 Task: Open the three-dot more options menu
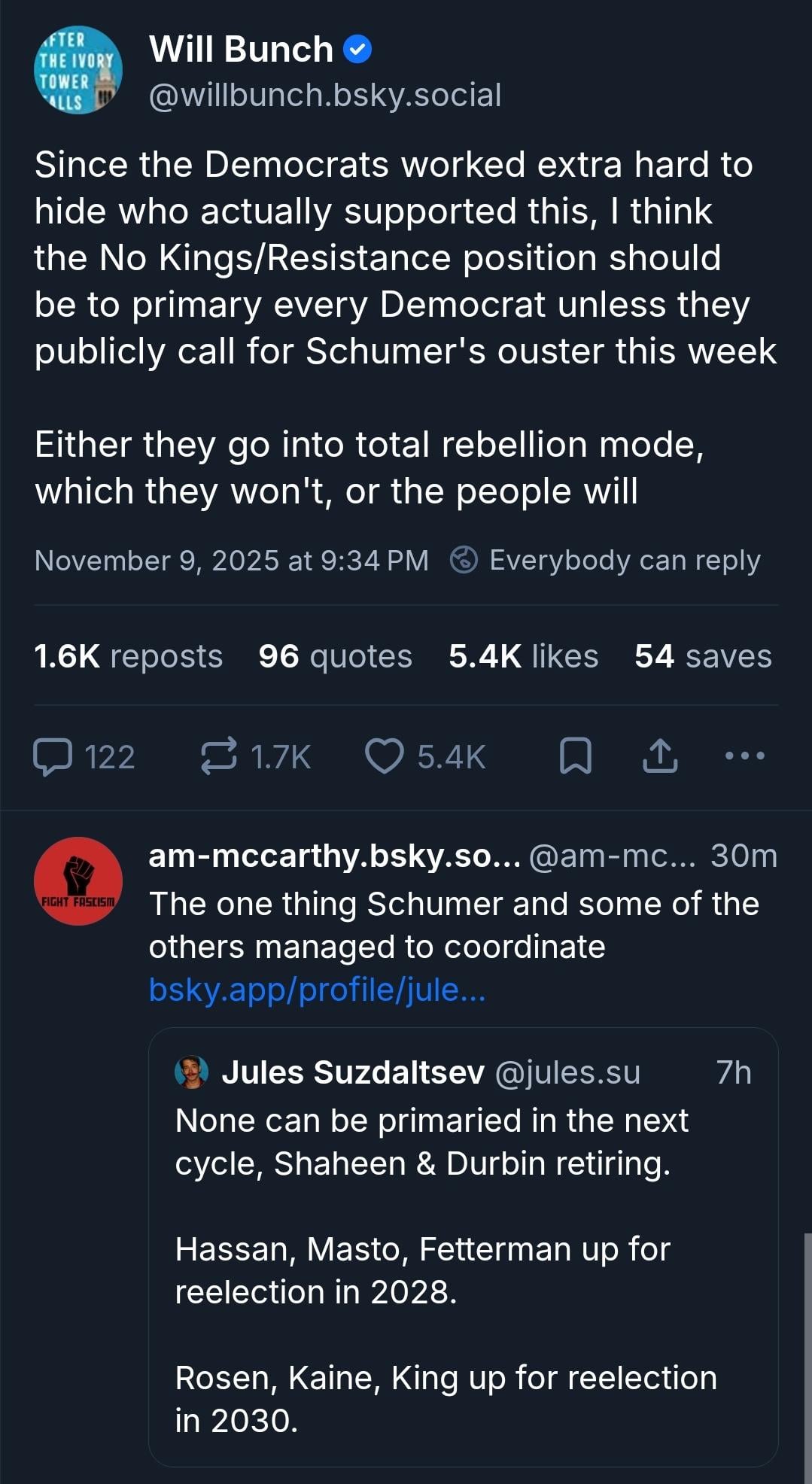744,756
